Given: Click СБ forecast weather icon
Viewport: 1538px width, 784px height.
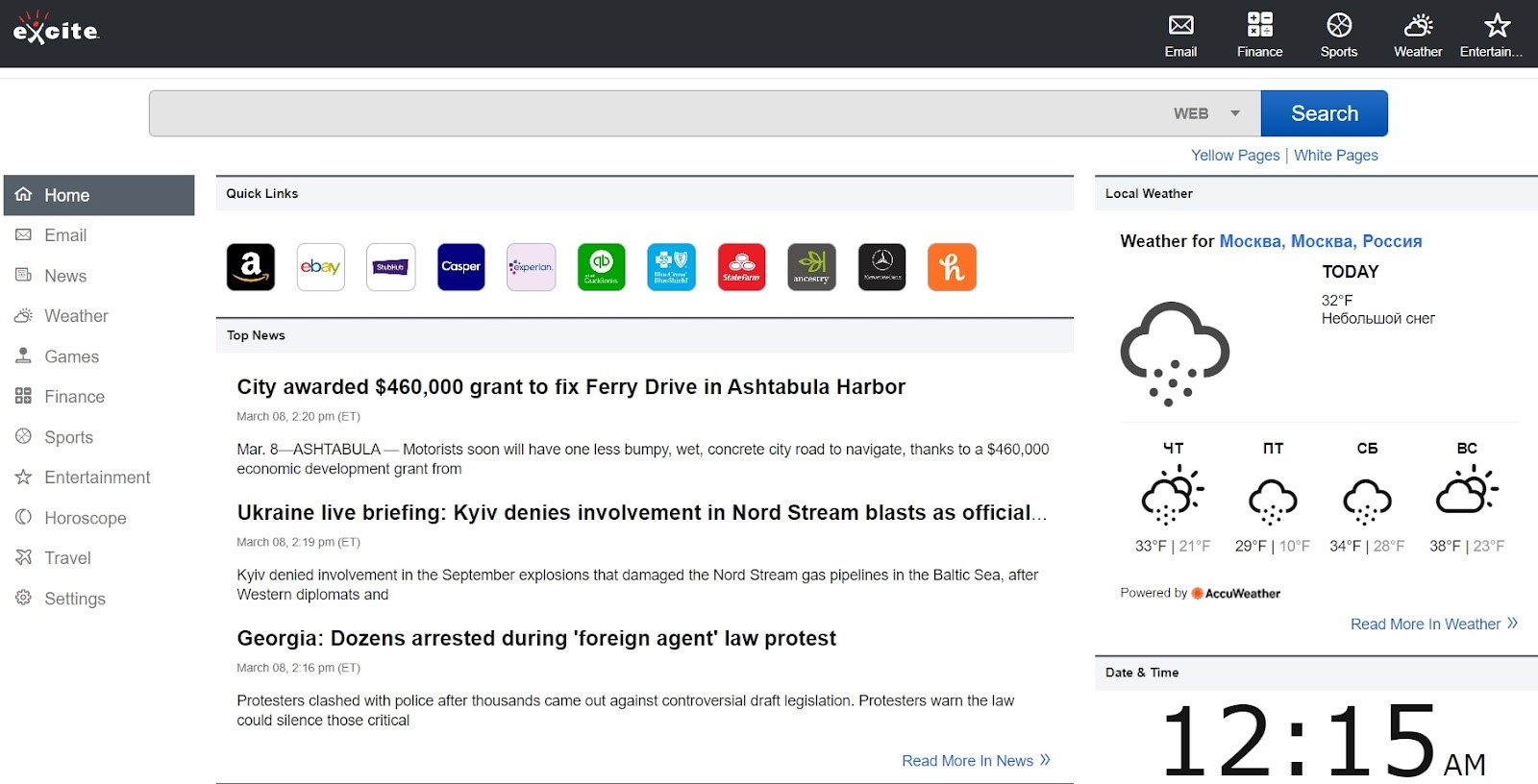Looking at the screenshot, I should click(x=1367, y=502).
